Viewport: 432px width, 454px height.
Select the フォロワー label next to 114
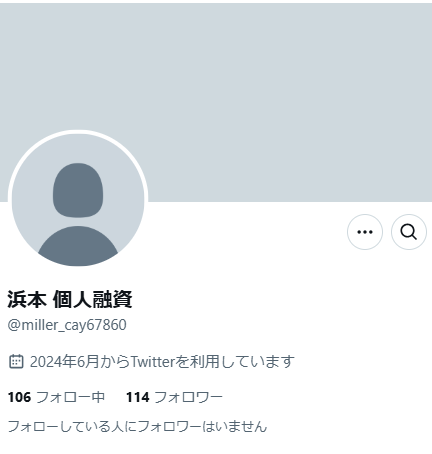point(188,397)
